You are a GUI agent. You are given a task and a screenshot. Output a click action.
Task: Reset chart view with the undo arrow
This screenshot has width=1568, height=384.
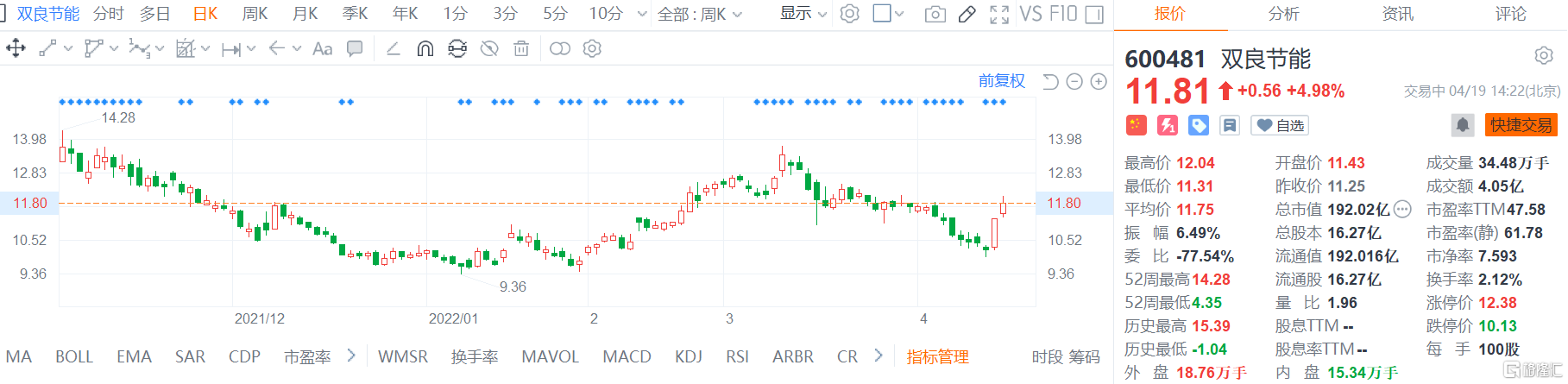tap(1050, 81)
